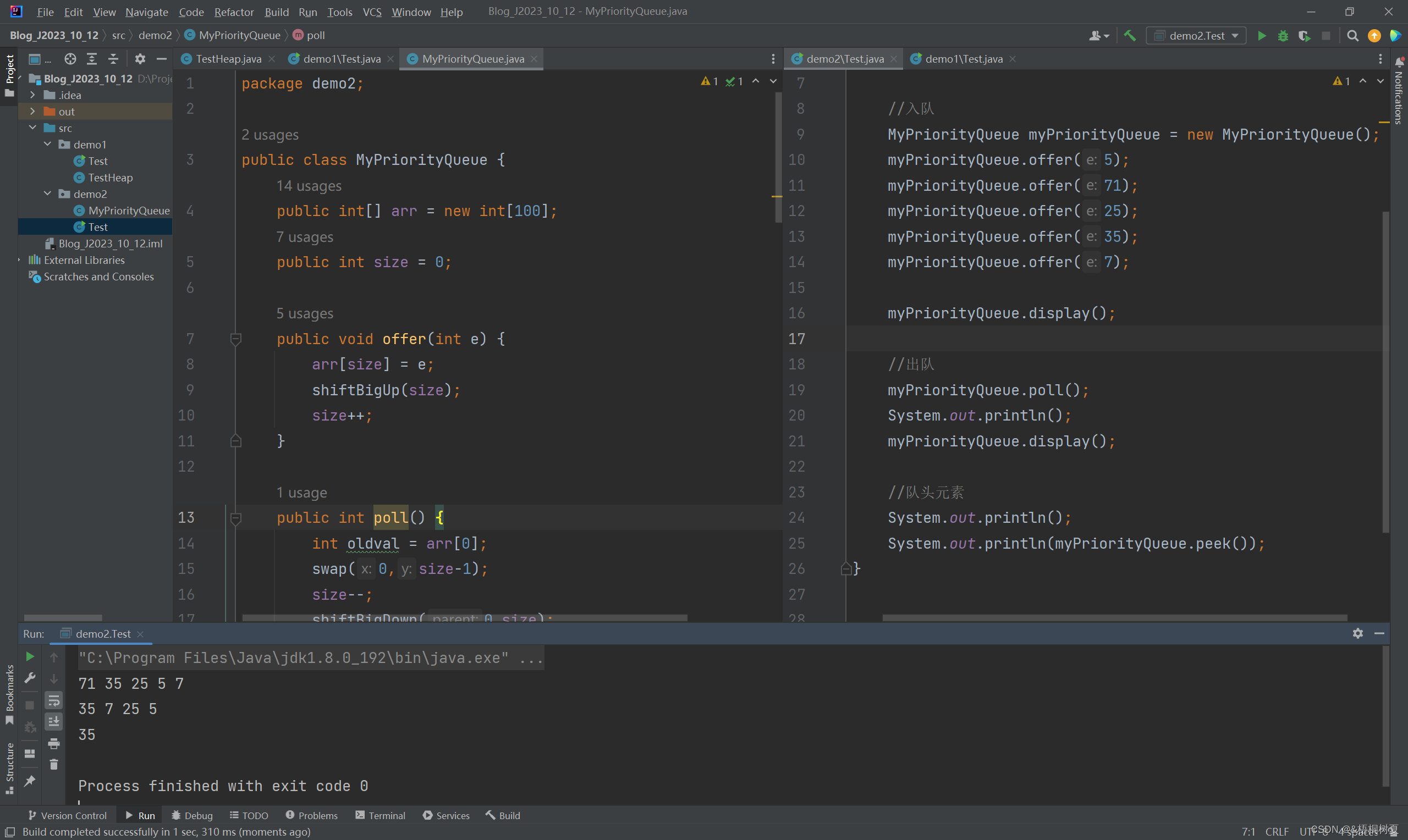The image size is (1408, 840).
Task: Jump to next highlighted error arrow
Action: (773, 81)
